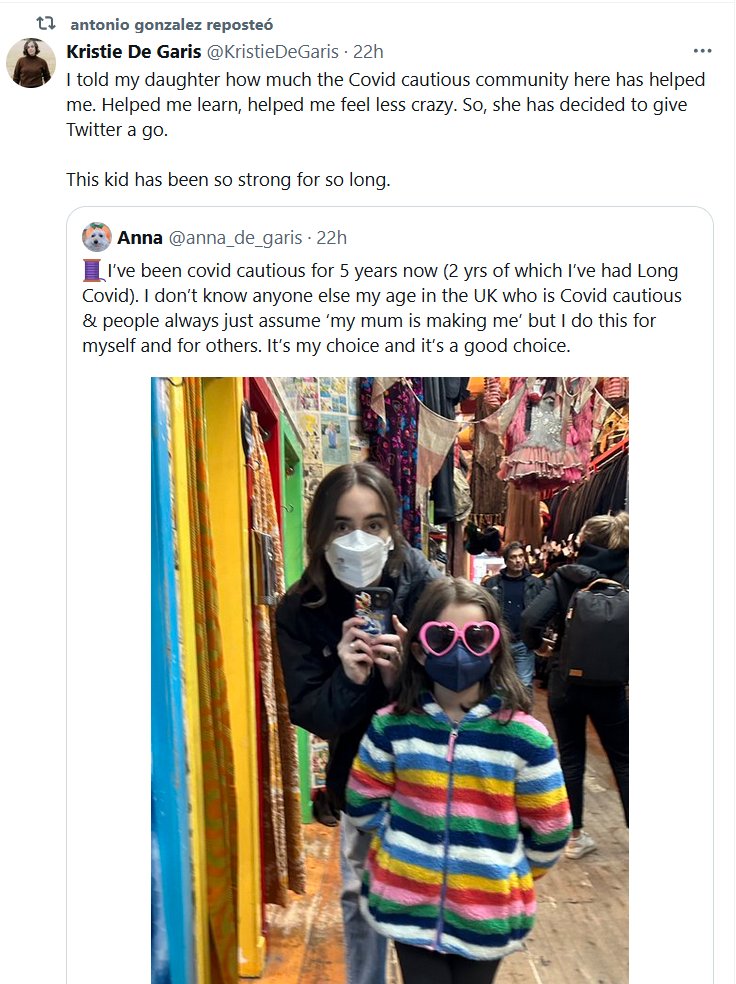The image size is (736, 984).
Task: Open the tweet text about Covid cautious community
Action: coord(385,105)
